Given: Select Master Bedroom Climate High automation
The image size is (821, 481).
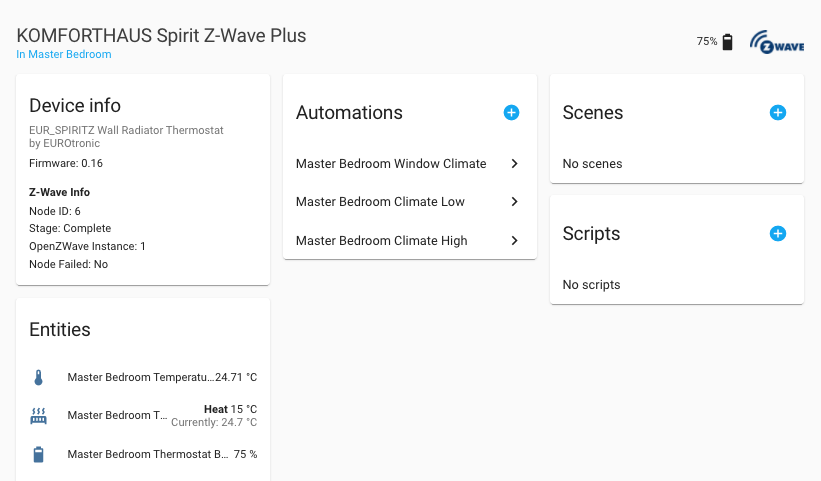Looking at the screenshot, I should coord(381,241).
